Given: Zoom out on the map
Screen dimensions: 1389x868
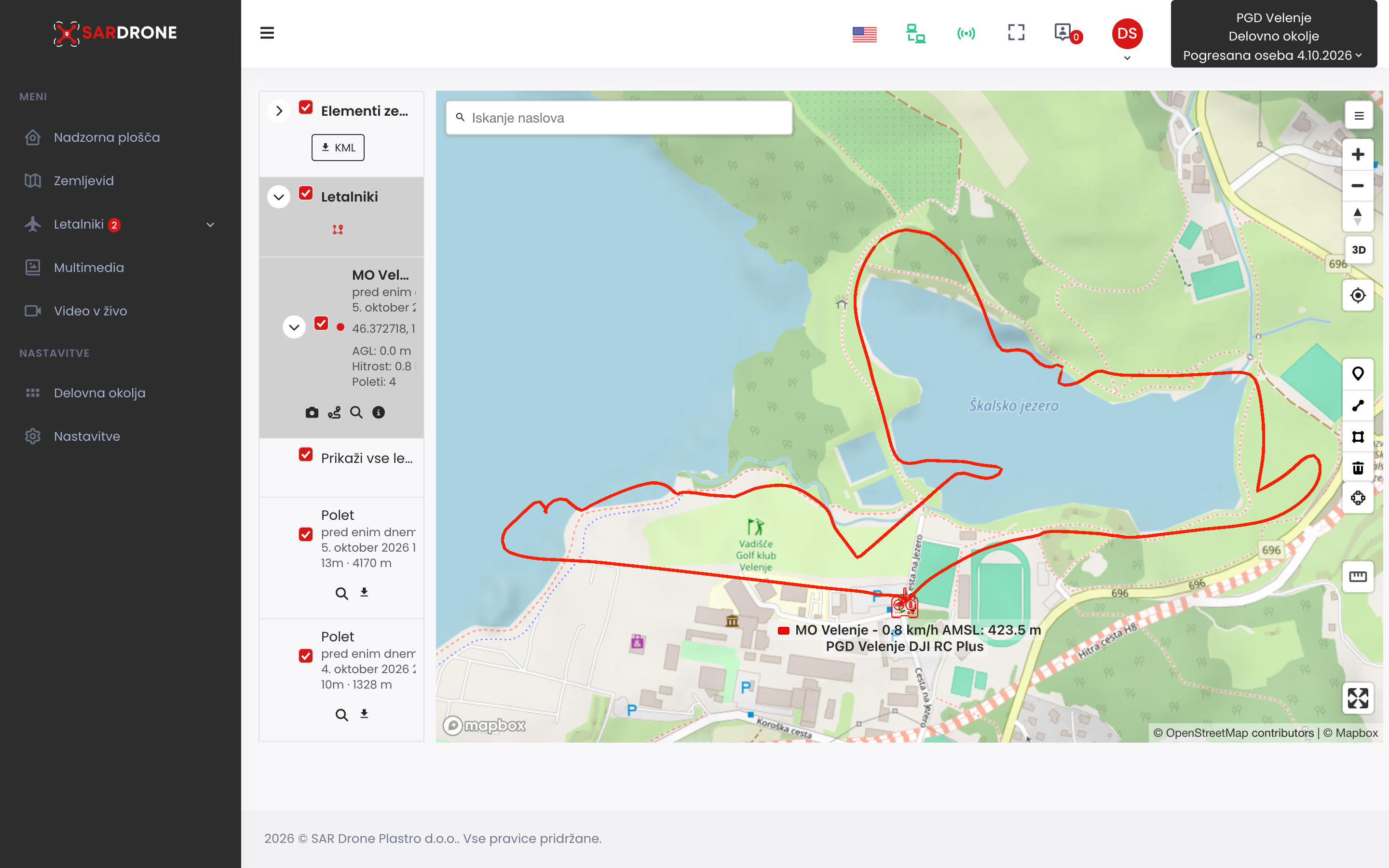Looking at the screenshot, I should pos(1358,186).
